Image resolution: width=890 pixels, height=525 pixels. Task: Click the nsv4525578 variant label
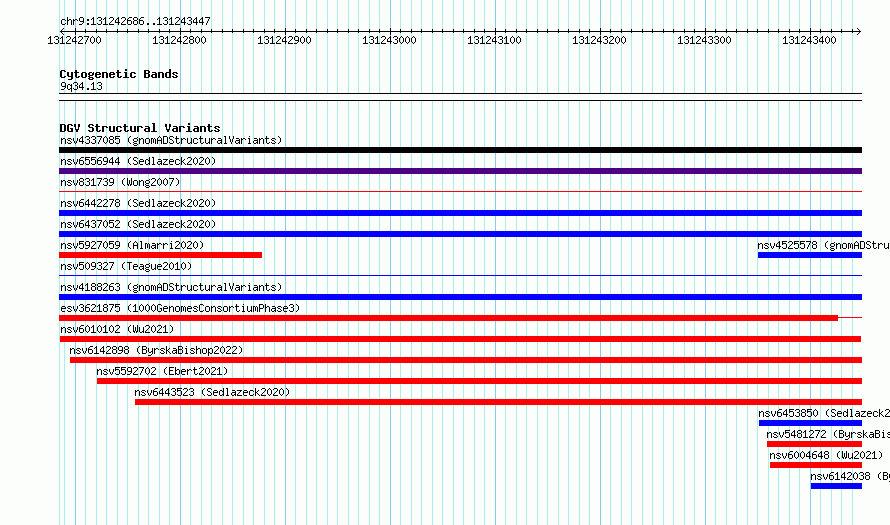coord(824,245)
